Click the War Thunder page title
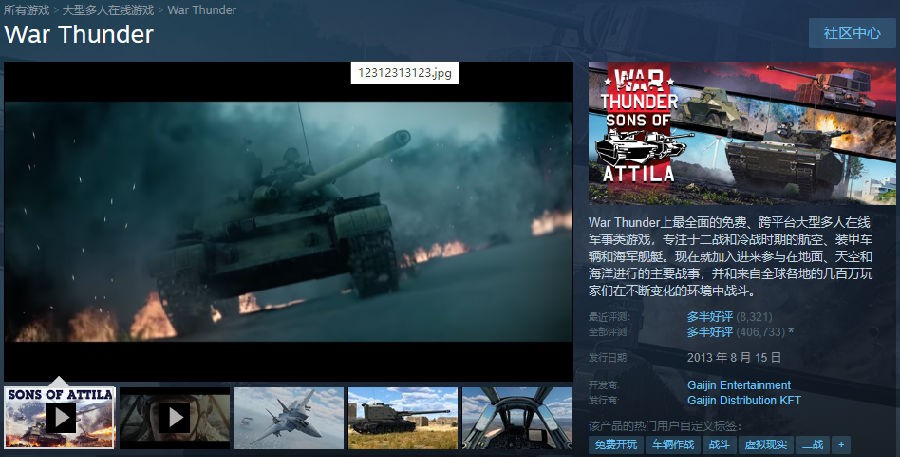The height and width of the screenshot is (457, 900). pyautogui.click(x=79, y=34)
